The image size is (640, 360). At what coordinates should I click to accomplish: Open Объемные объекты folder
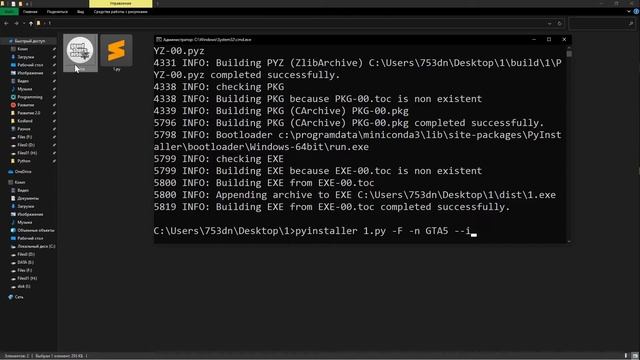click(36, 230)
